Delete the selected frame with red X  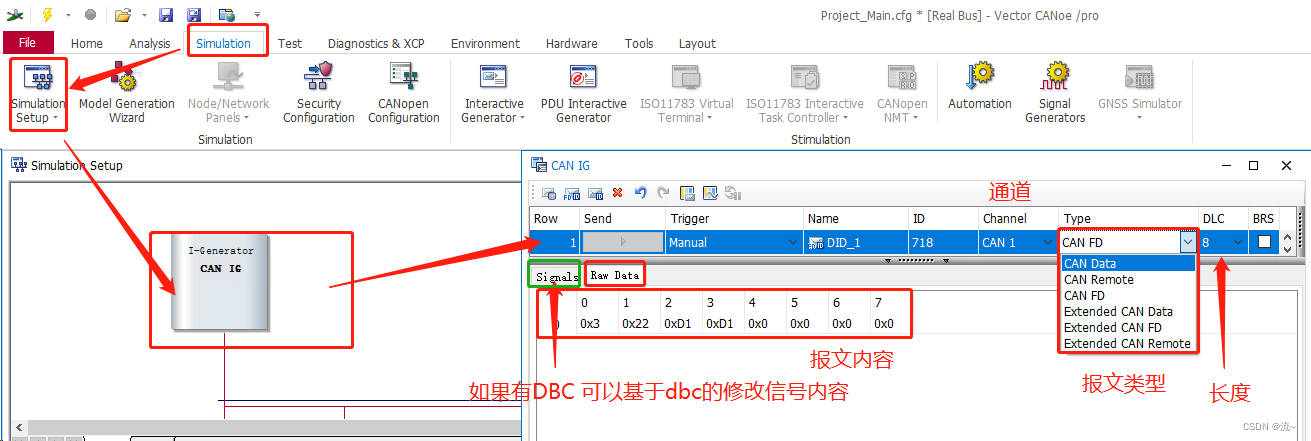618,193
